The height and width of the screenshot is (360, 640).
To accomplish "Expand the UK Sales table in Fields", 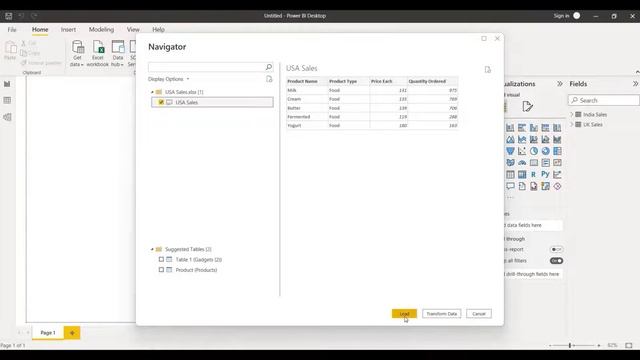I will (572, 124).
